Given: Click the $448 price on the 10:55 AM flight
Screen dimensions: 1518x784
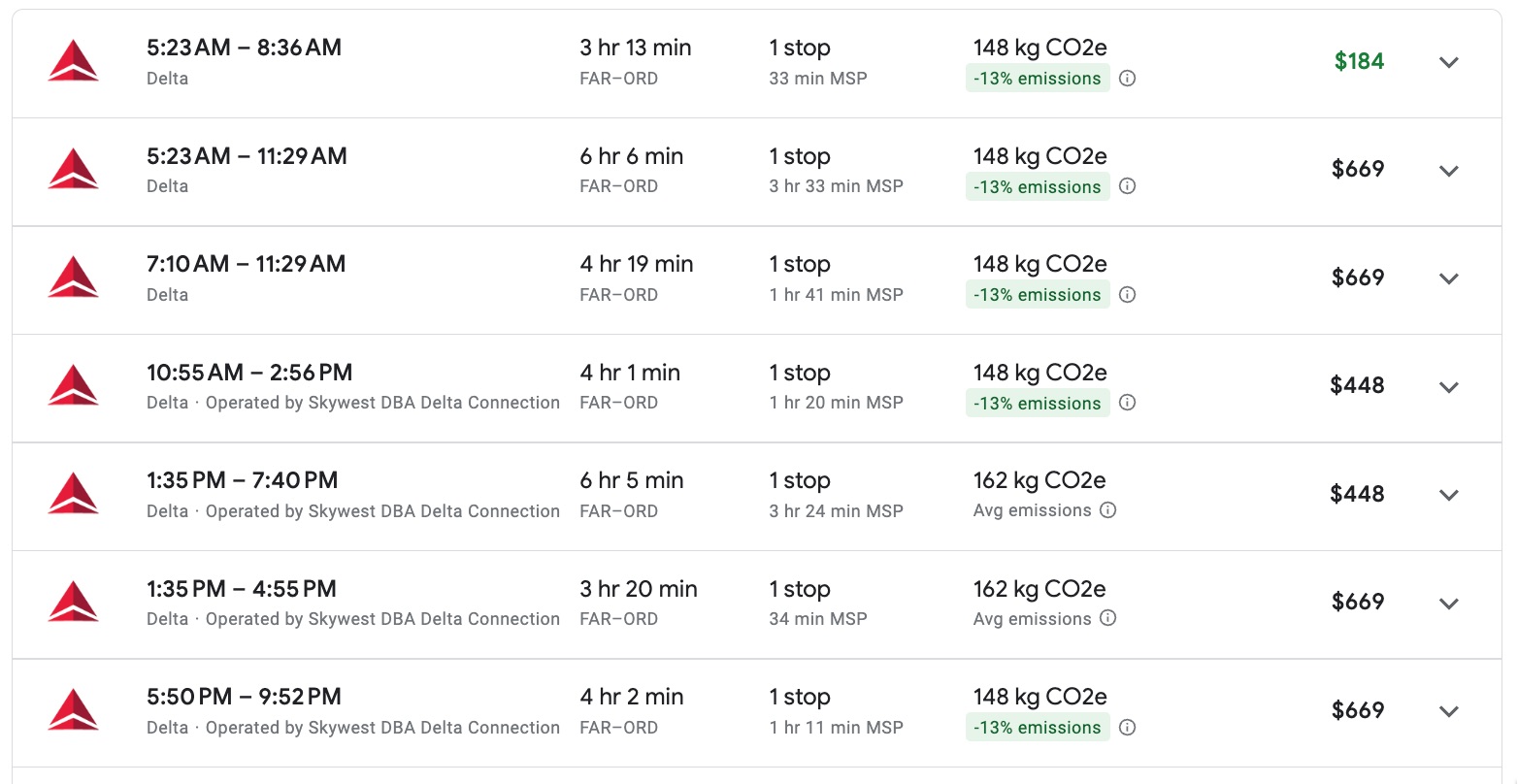Looking at the screenshot, I should click(x=1359, y=385).
